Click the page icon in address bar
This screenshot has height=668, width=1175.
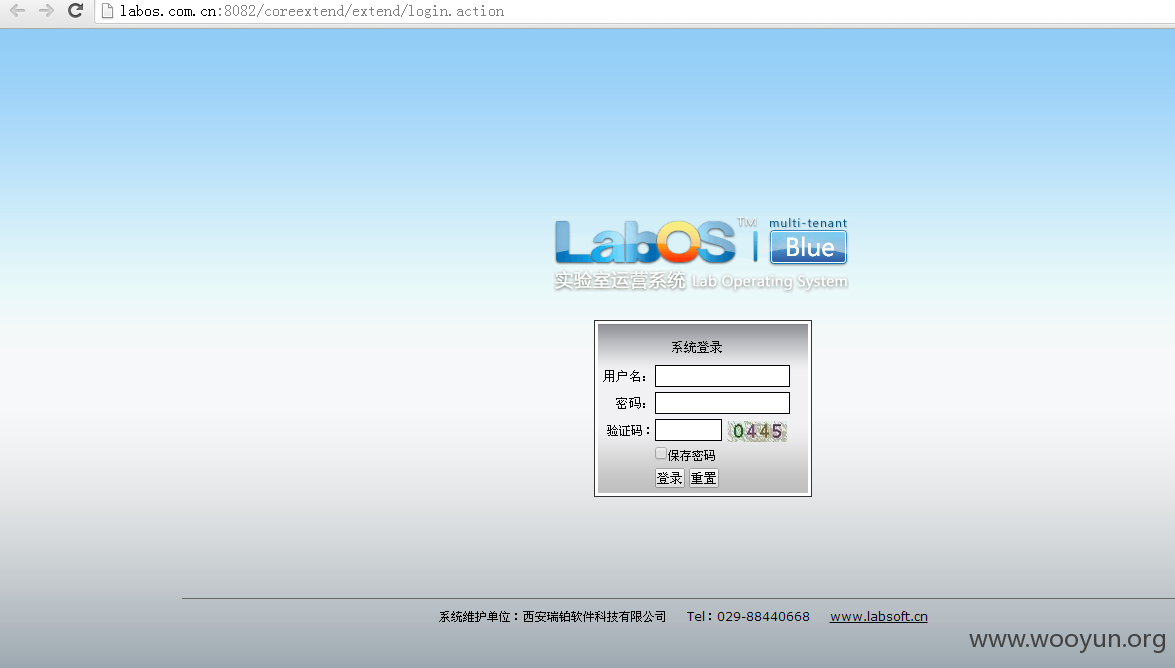click(x=107, y=10)
